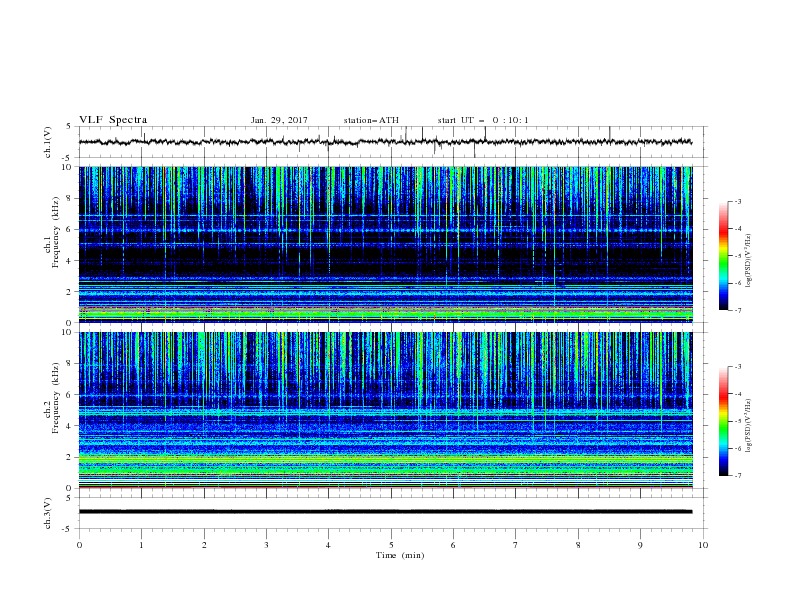The image size is (792, 612).
Task: Click the "-3" tick on ch.1 color scale
Action: 738,201
